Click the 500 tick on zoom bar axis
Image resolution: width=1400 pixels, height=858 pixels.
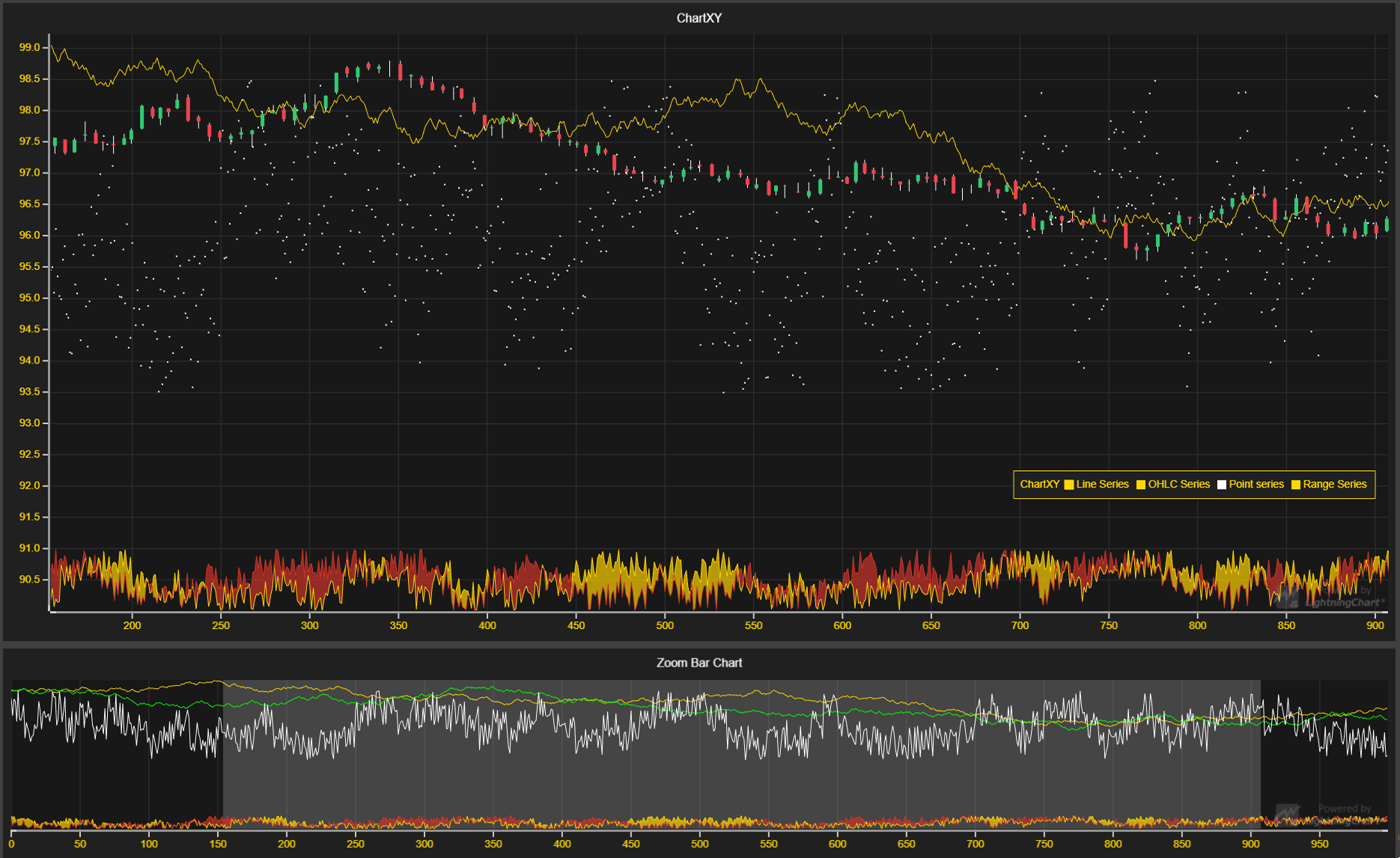(x=700, y=844)
